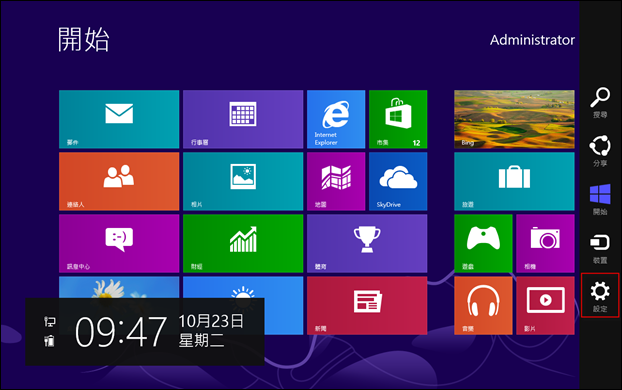The width and height of the screenshot is (622, 390).
Task: Open the Finance chart tile (財經)
Action: coord(243,243)
